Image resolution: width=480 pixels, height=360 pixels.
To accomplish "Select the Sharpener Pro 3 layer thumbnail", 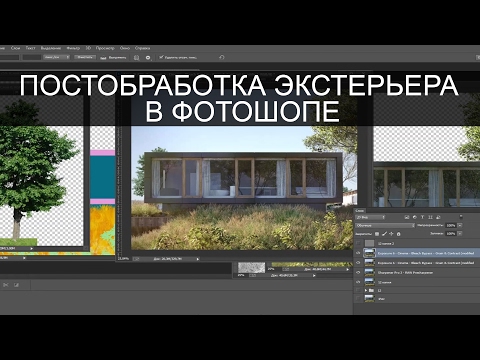I will (x=370, y=272).
